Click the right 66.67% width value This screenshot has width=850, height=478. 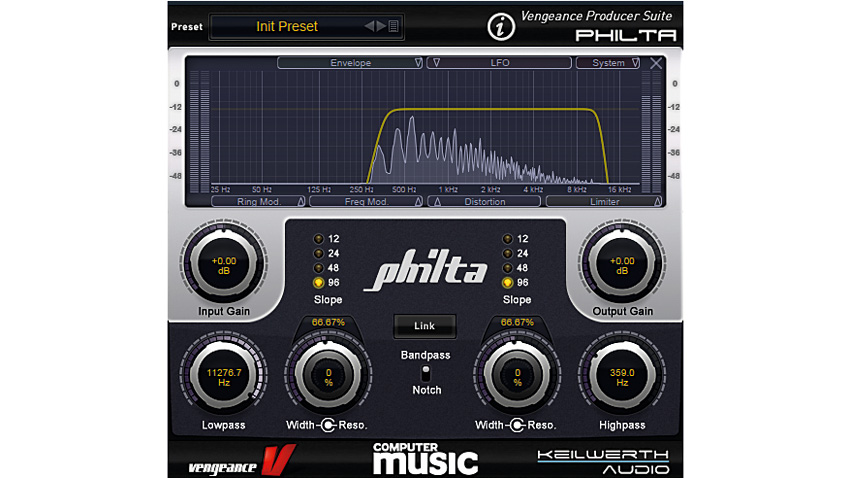click(x=517, y=322)
